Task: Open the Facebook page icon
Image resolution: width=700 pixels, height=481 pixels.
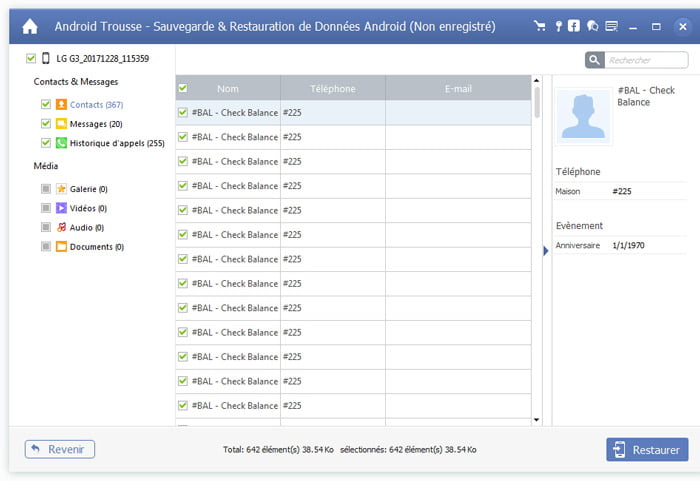Action: coord(574,26)
